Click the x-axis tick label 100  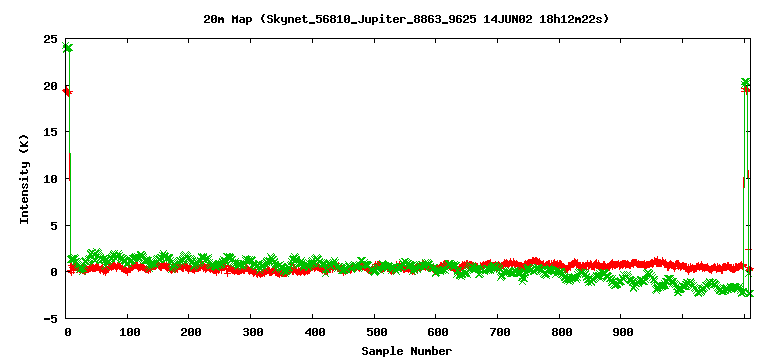pos(128,333)
